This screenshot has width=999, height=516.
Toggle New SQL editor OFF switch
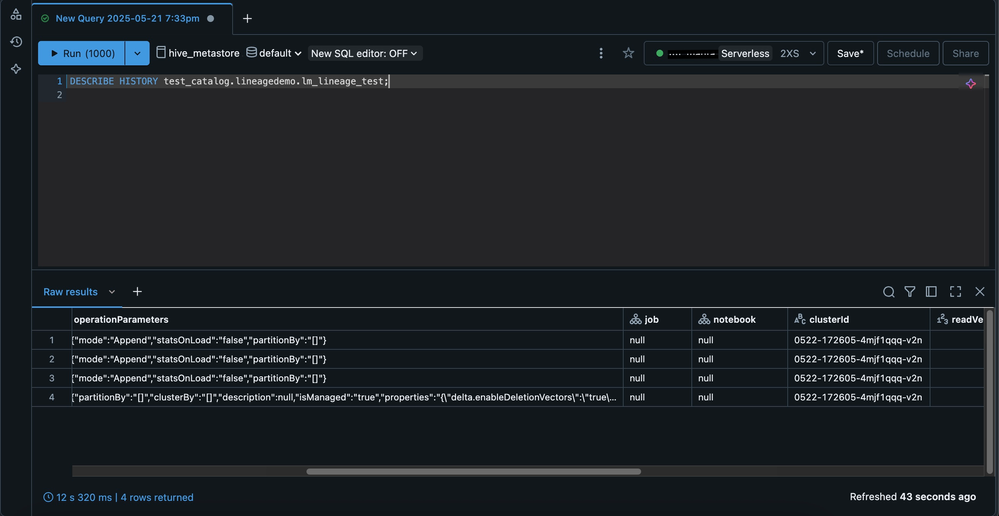pyautogui.click(x=365, y=53)
